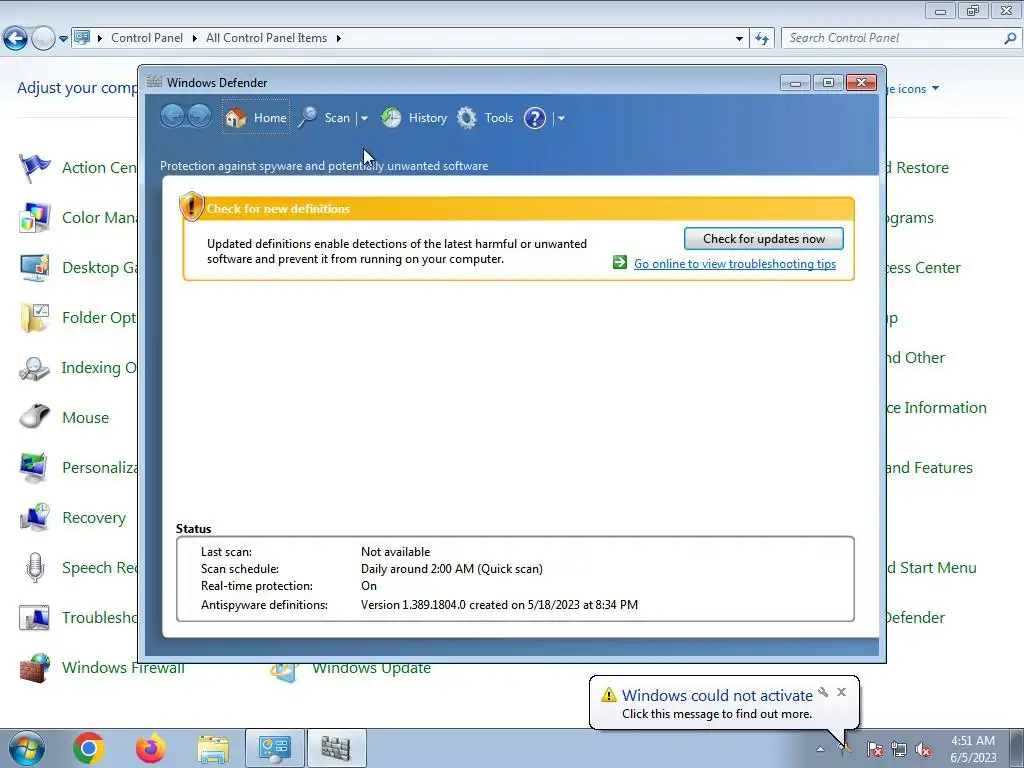
Task: Open Windows Firewall in Control Panel
Action: (123, 667)
